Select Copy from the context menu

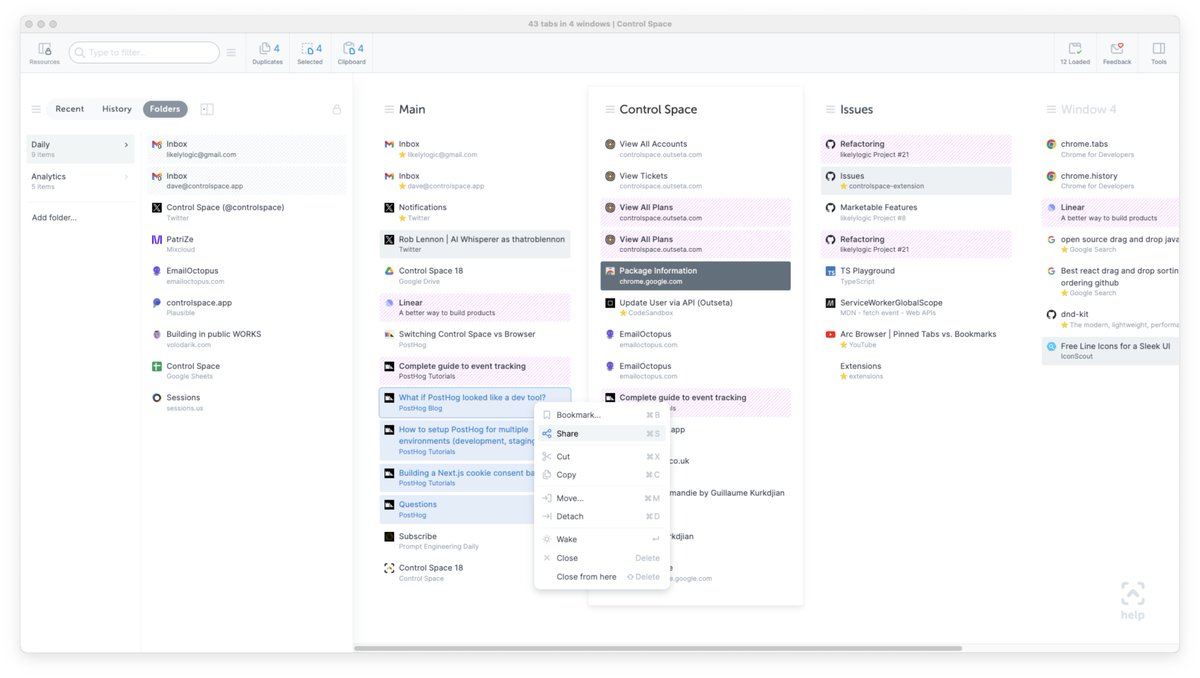point(602,475)
